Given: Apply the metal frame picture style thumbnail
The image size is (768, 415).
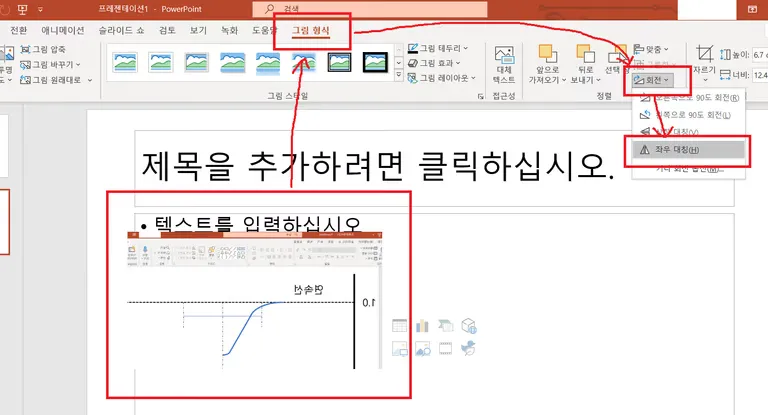Looking at the screenshot, I should click(196, 63).
